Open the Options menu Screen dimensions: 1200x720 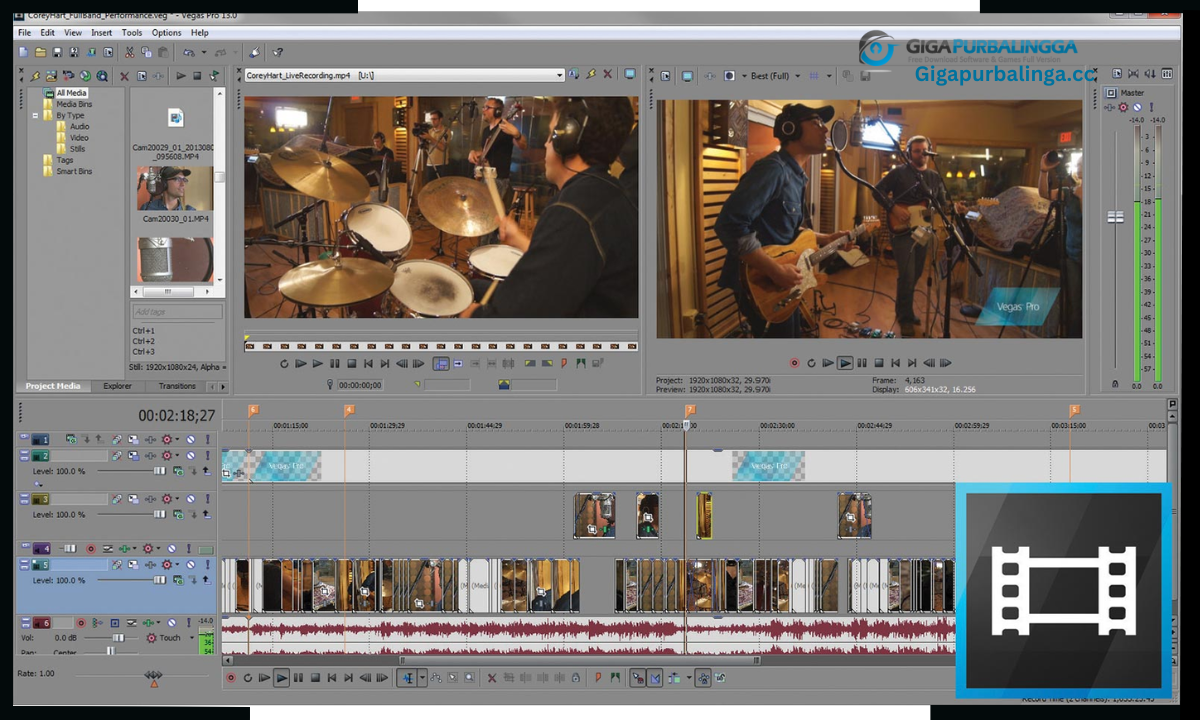click(166, 33)
